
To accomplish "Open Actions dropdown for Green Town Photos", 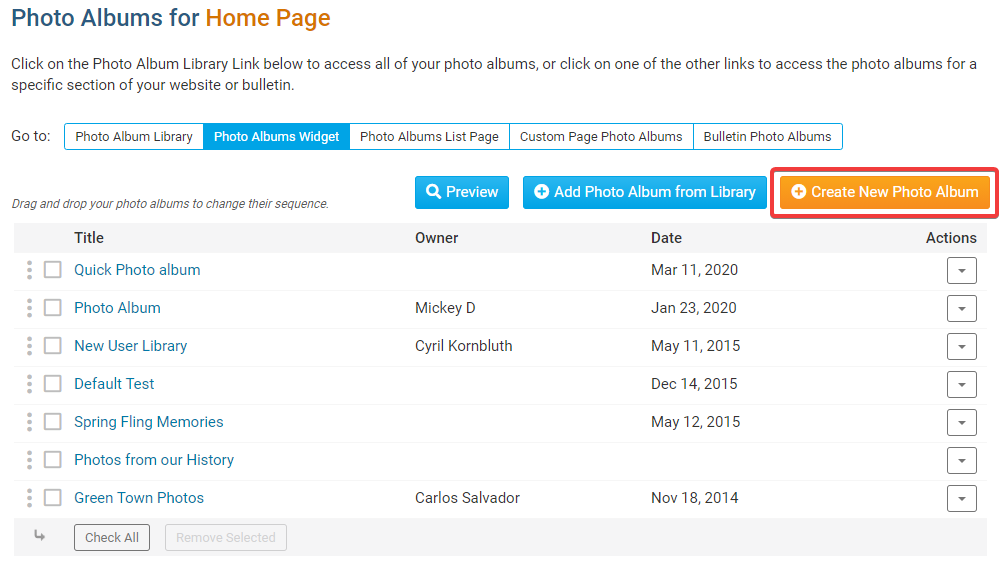I will coord(961,499).
